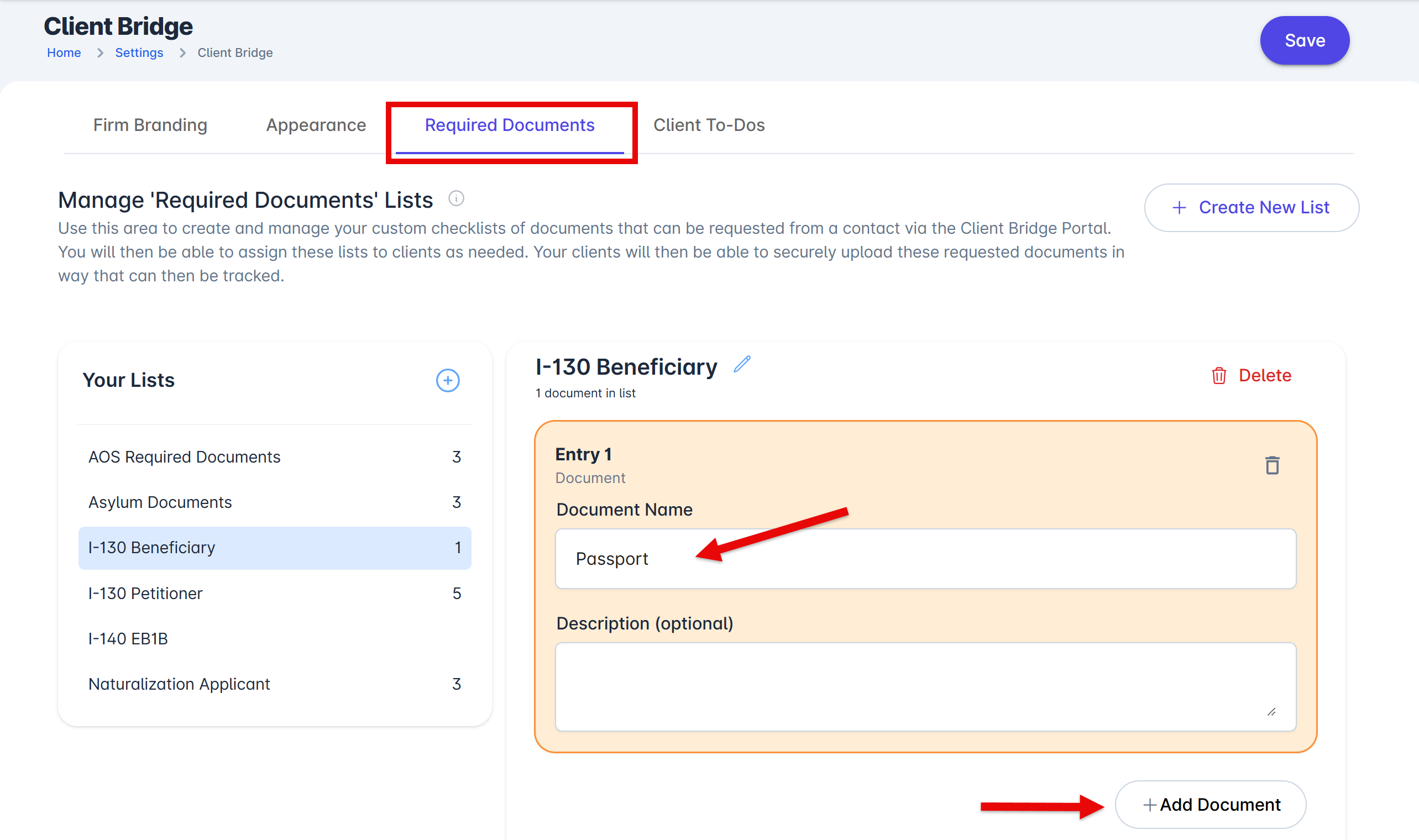
Task: Click the red Delete list trash icon
Action: 1219,375
